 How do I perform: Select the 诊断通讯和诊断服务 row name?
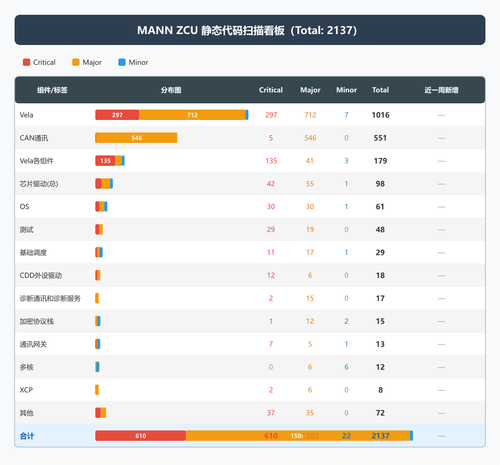(x=50, y=298)
